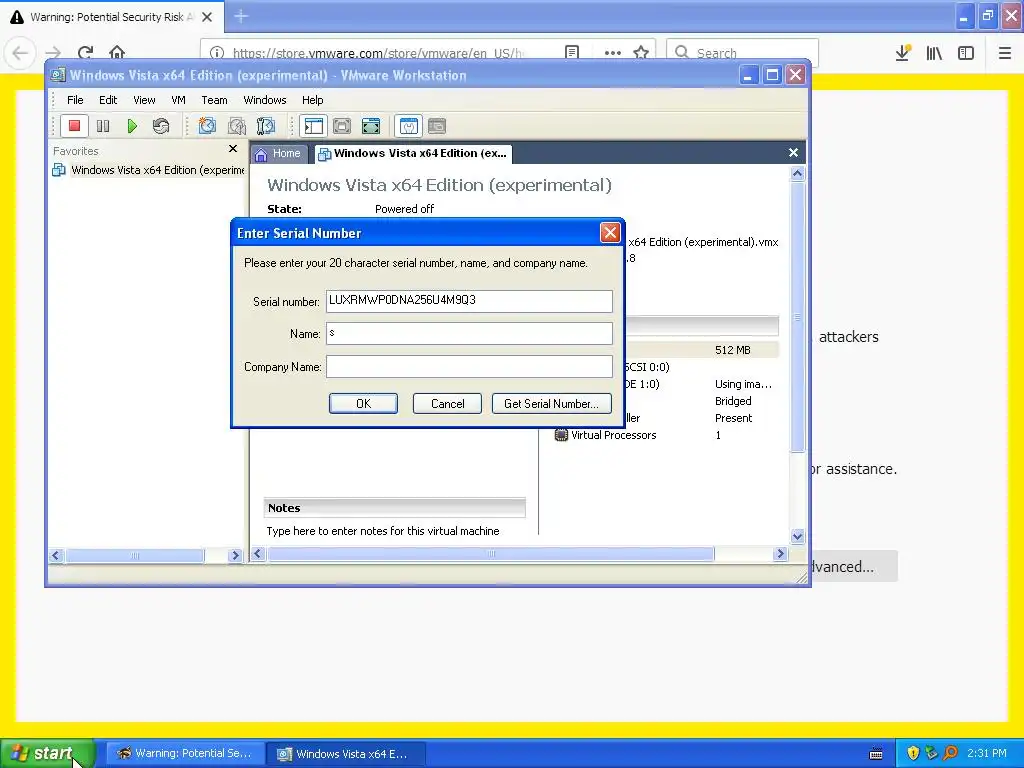Viewport: 1024px width, 768px height.
Task: Open the View menu in VMware Workstation
Action: click(144, 100)
